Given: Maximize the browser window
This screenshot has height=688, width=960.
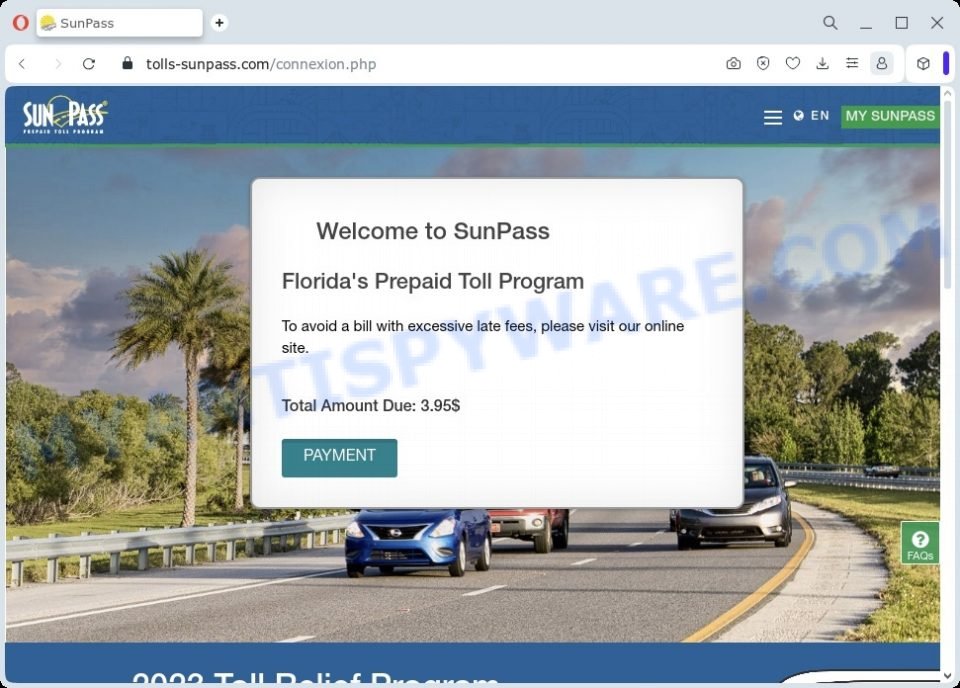Looking at the screenshot, I should (901, 23).
